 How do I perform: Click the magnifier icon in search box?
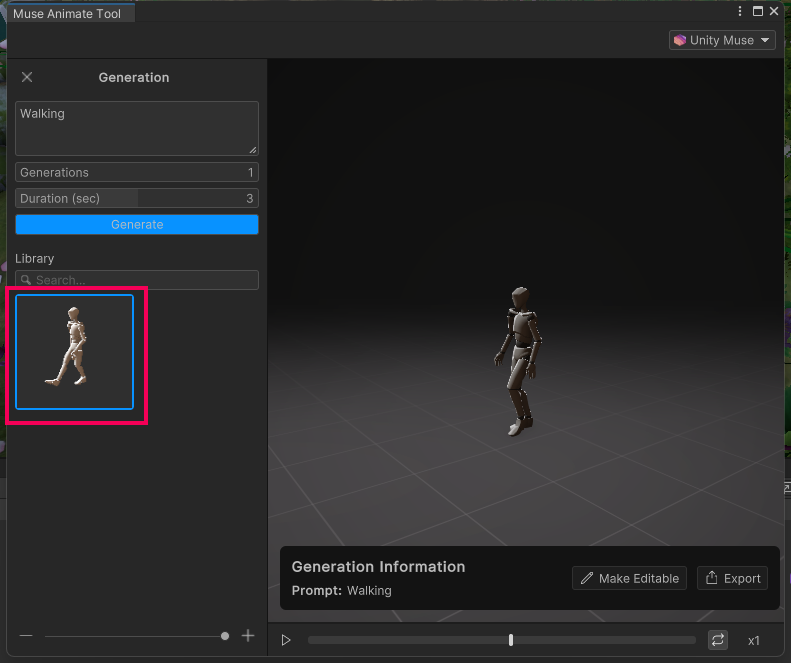coord(26,281)
